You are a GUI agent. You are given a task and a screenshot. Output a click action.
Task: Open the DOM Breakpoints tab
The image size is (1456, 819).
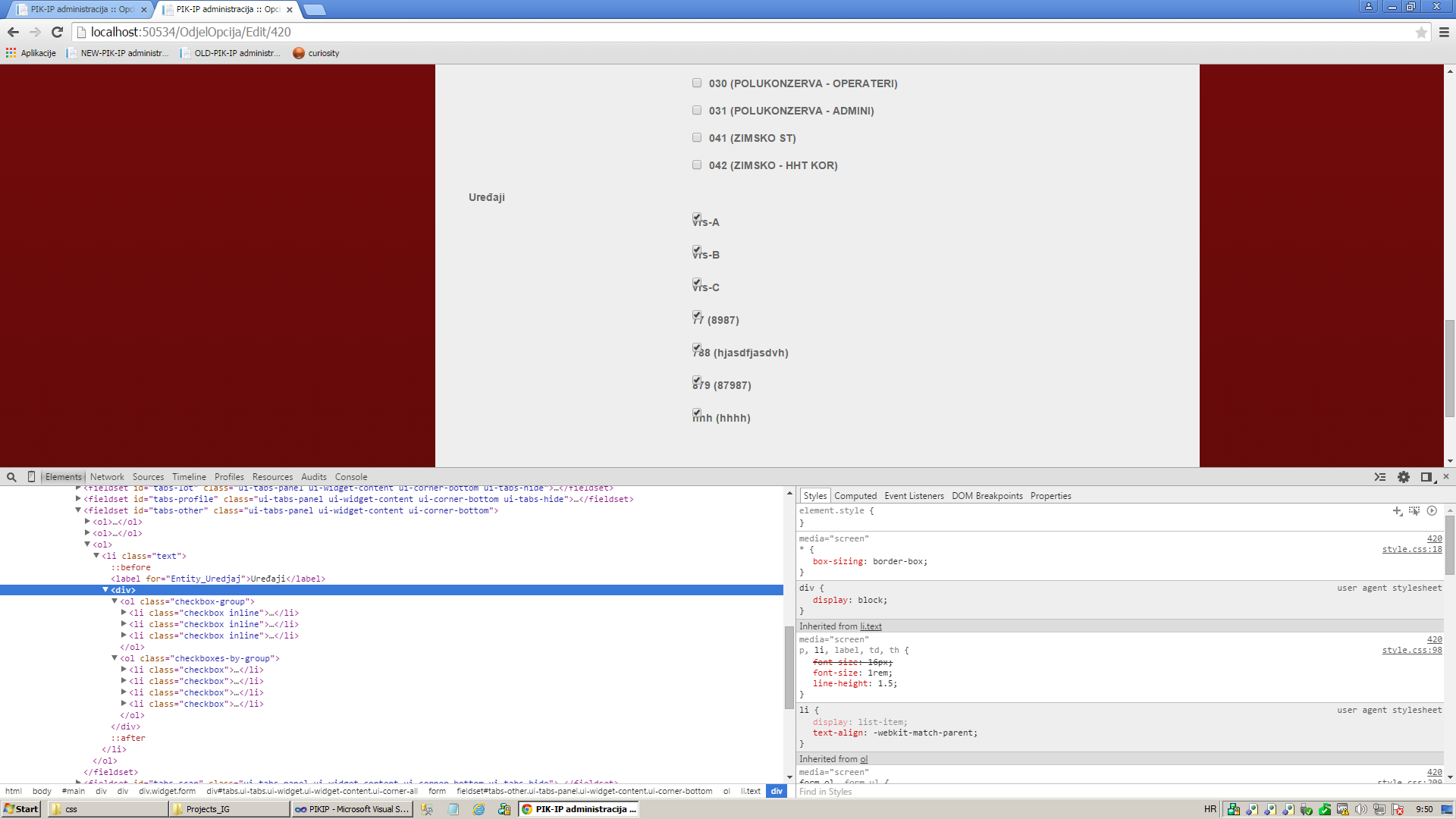tap(987, 496)
